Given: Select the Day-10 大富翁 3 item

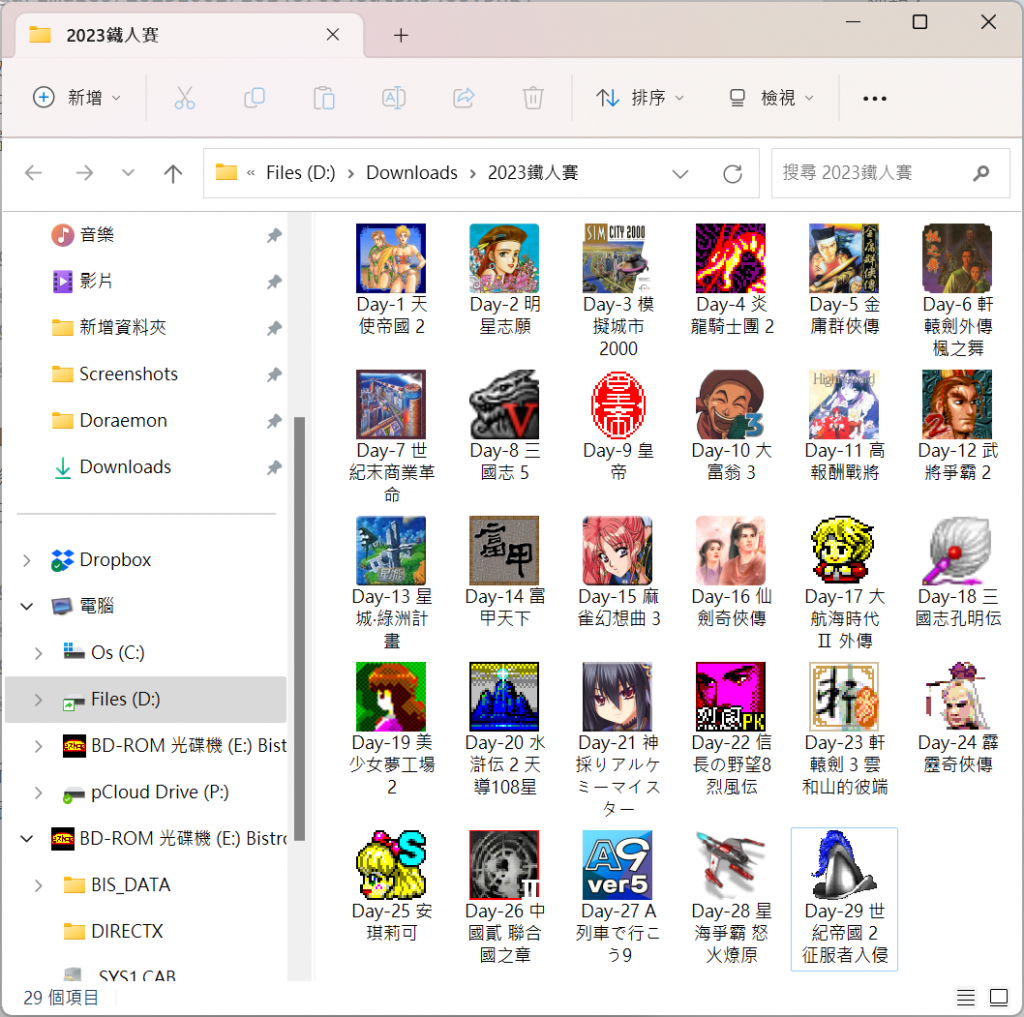Looking at the screenshot, I should tap(731, 425).
